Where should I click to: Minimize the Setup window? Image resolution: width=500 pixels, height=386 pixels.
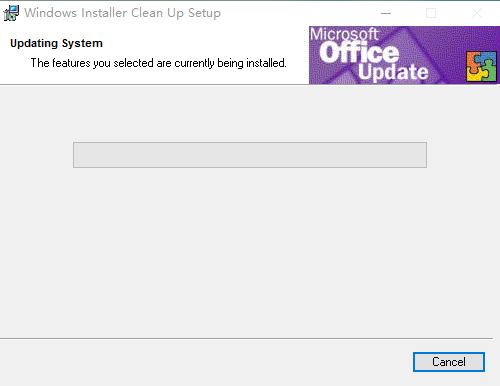coord(386,13)
